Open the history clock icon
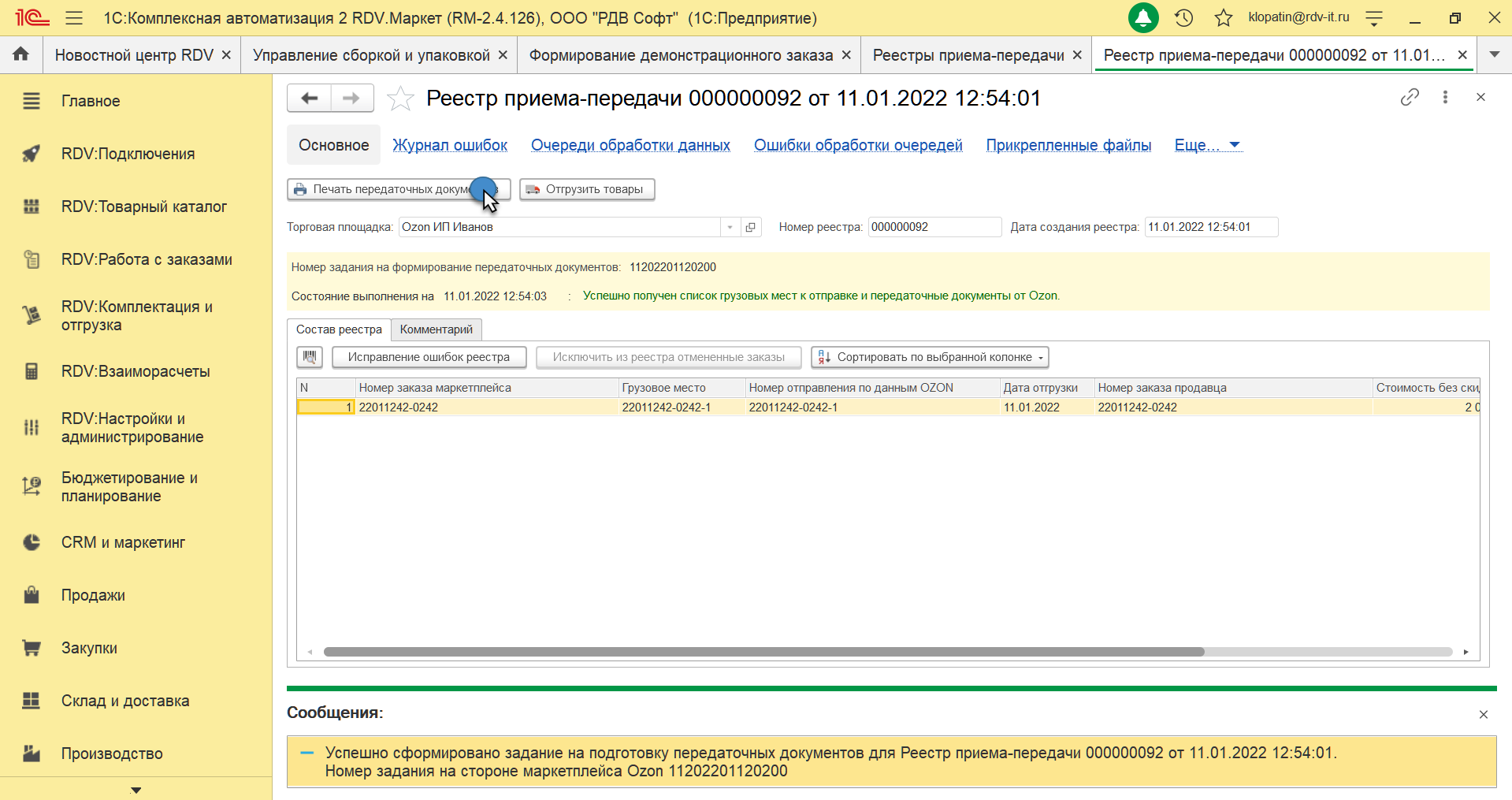 pyautogui.click(x=1183, y=17)
